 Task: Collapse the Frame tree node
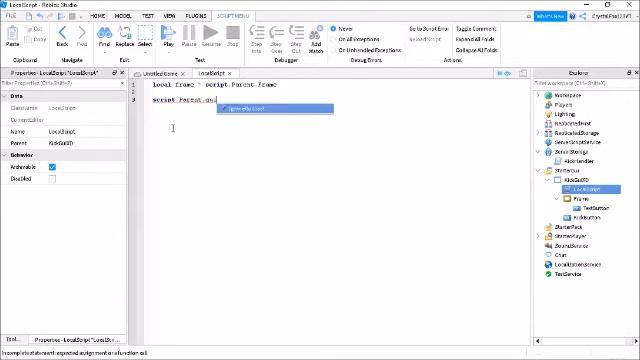point(557,199)
